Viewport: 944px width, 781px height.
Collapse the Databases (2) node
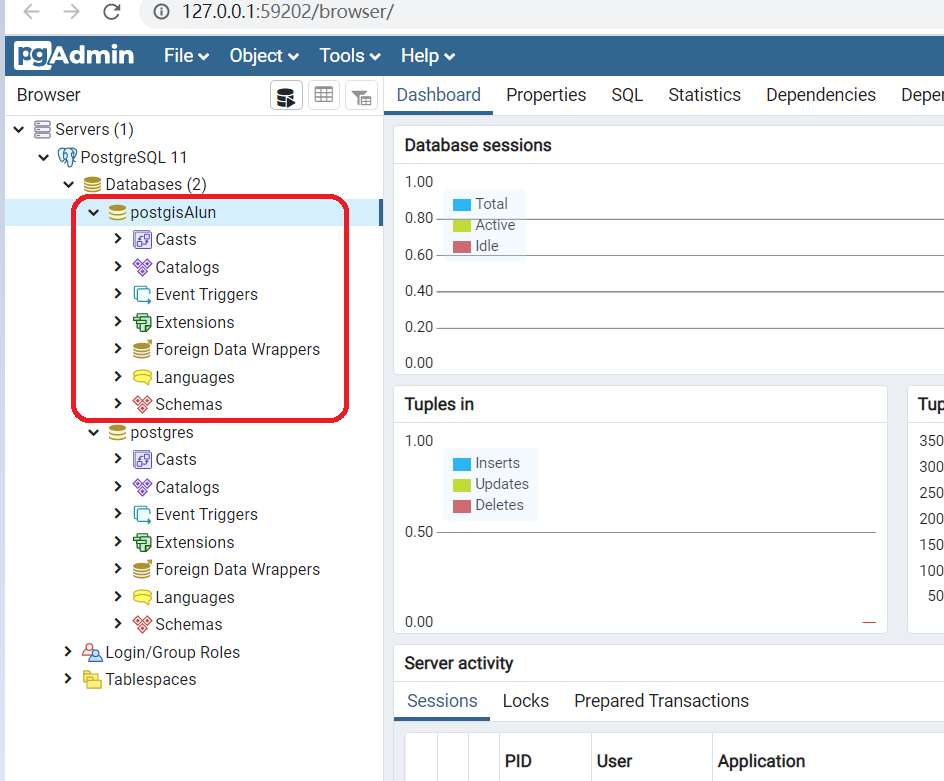coord(69,184)
